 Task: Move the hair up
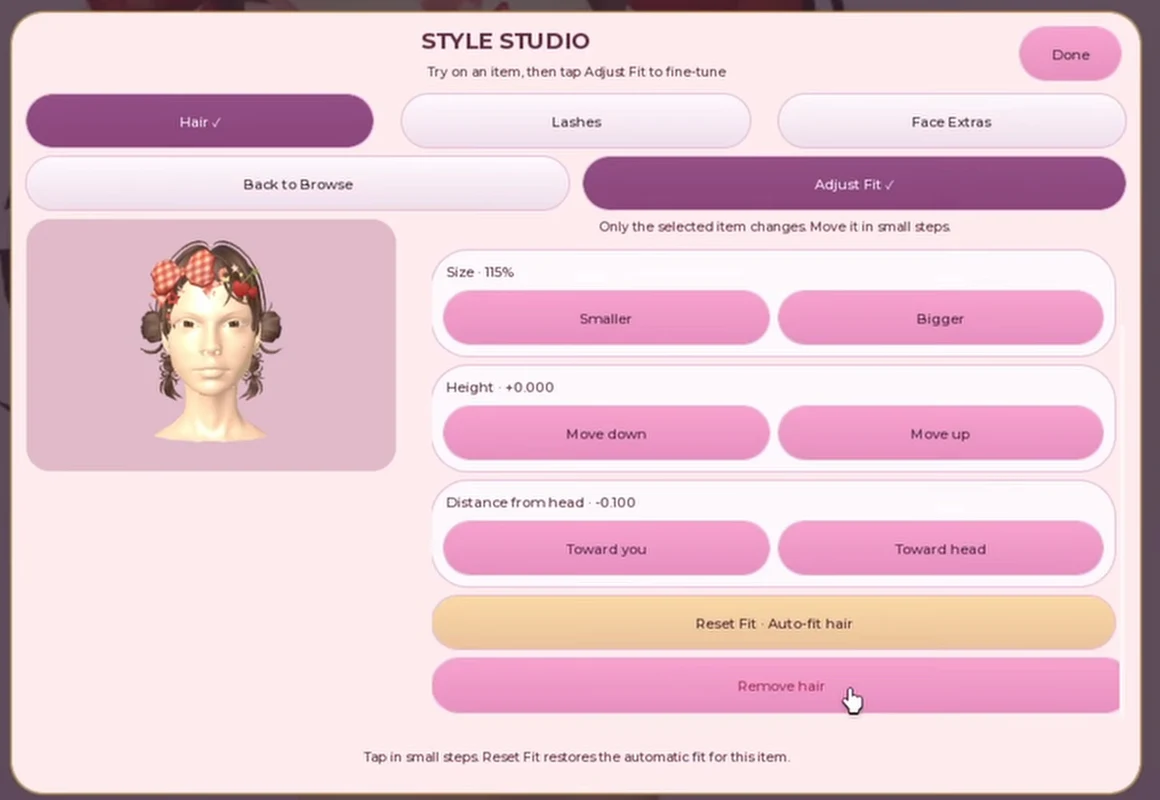[x=940, y=434]
